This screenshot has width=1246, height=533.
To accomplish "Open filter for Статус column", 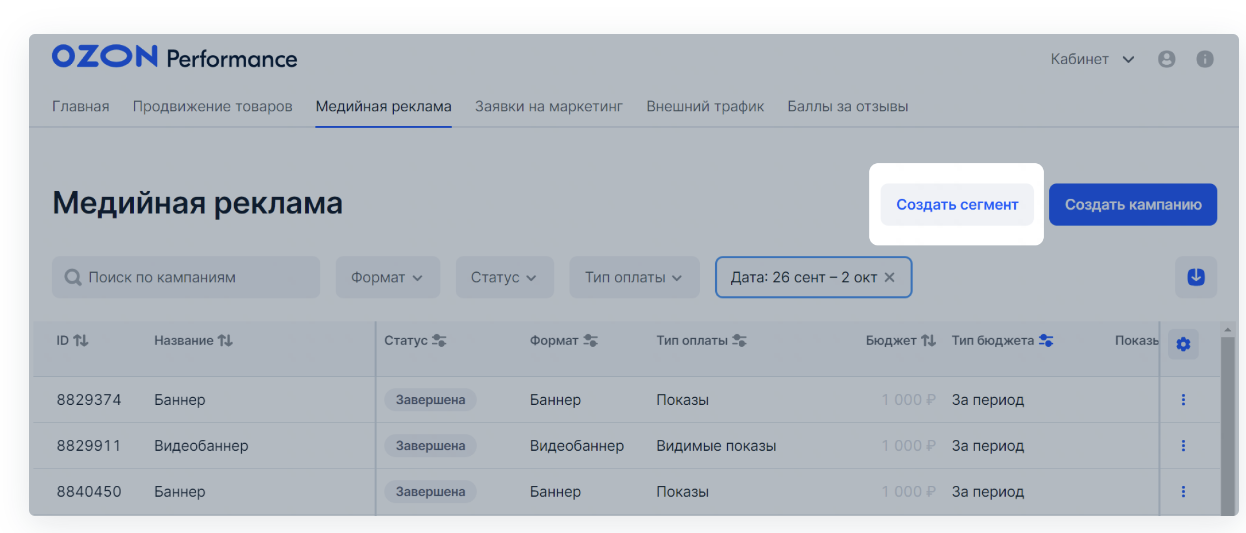I will [438, 341].
